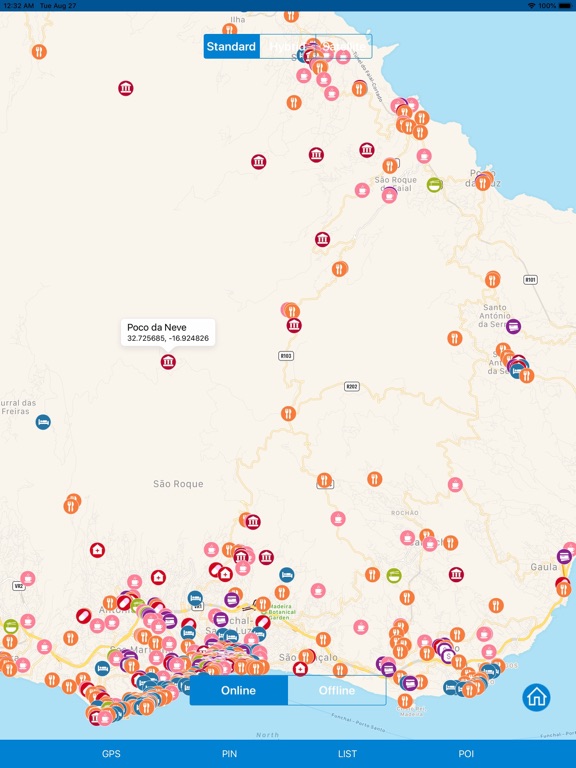The width and height of the screenshot is (576, 768).
Task: Tap the Gaula place label
Action: (x=544, y=567)
